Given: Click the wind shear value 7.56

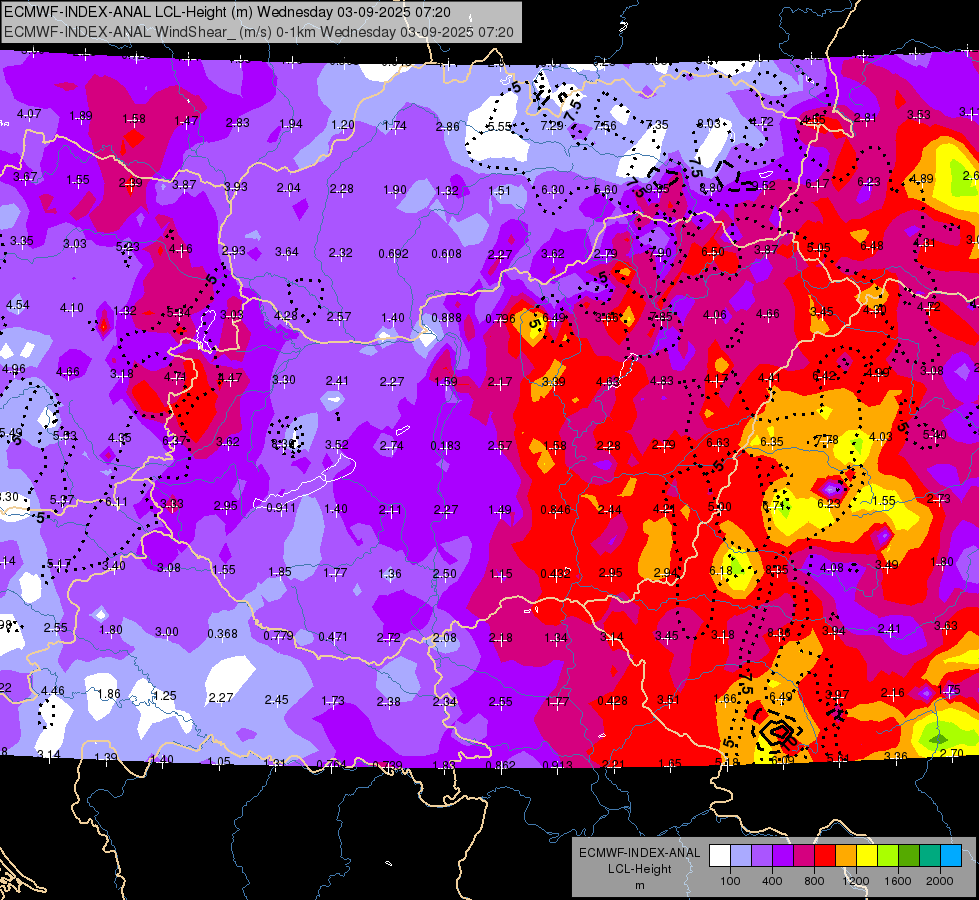Looking at the screenshot, I should click(605, 126).
